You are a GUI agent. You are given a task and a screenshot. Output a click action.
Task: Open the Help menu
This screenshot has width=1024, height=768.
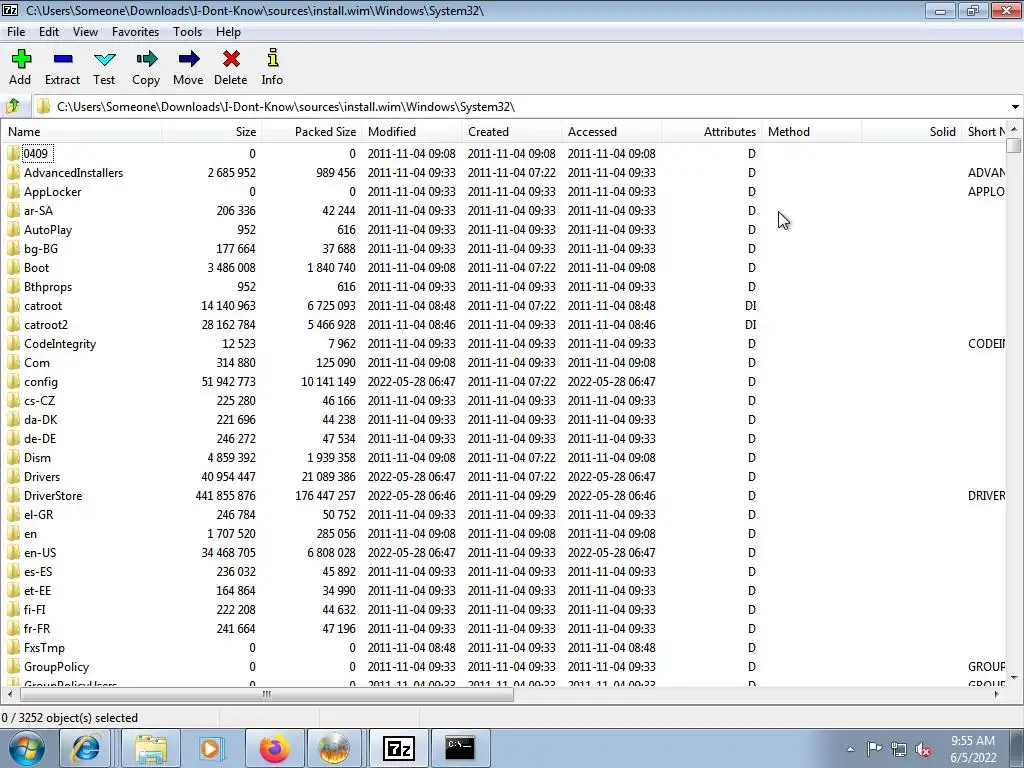(229, 31)
